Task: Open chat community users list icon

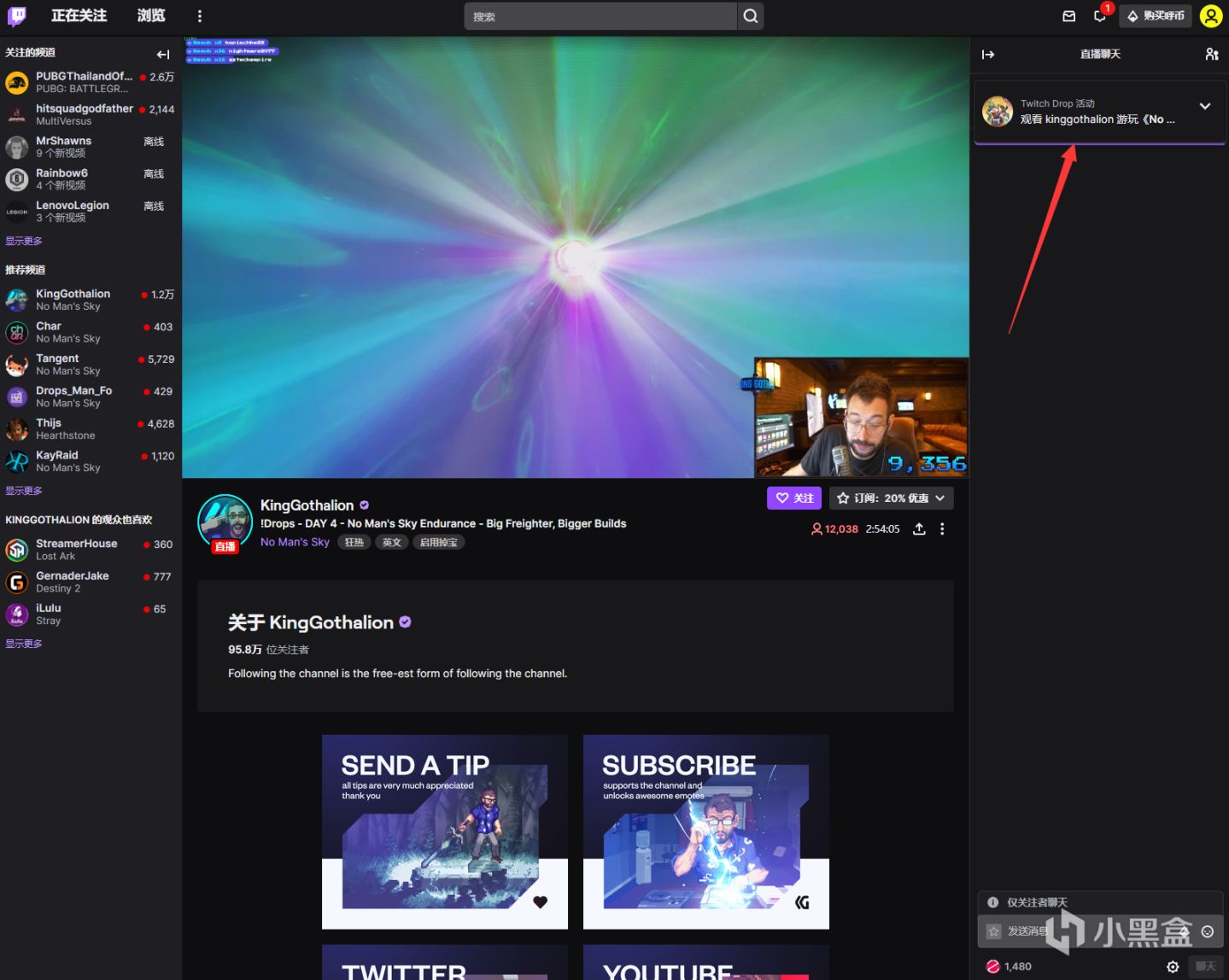Action: [x=1211, y=54]
